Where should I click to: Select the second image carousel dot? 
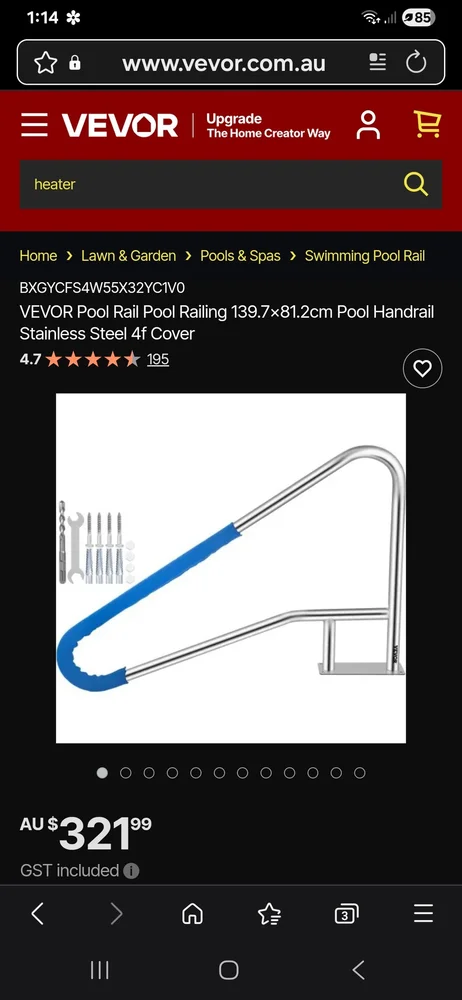(126, 773)
